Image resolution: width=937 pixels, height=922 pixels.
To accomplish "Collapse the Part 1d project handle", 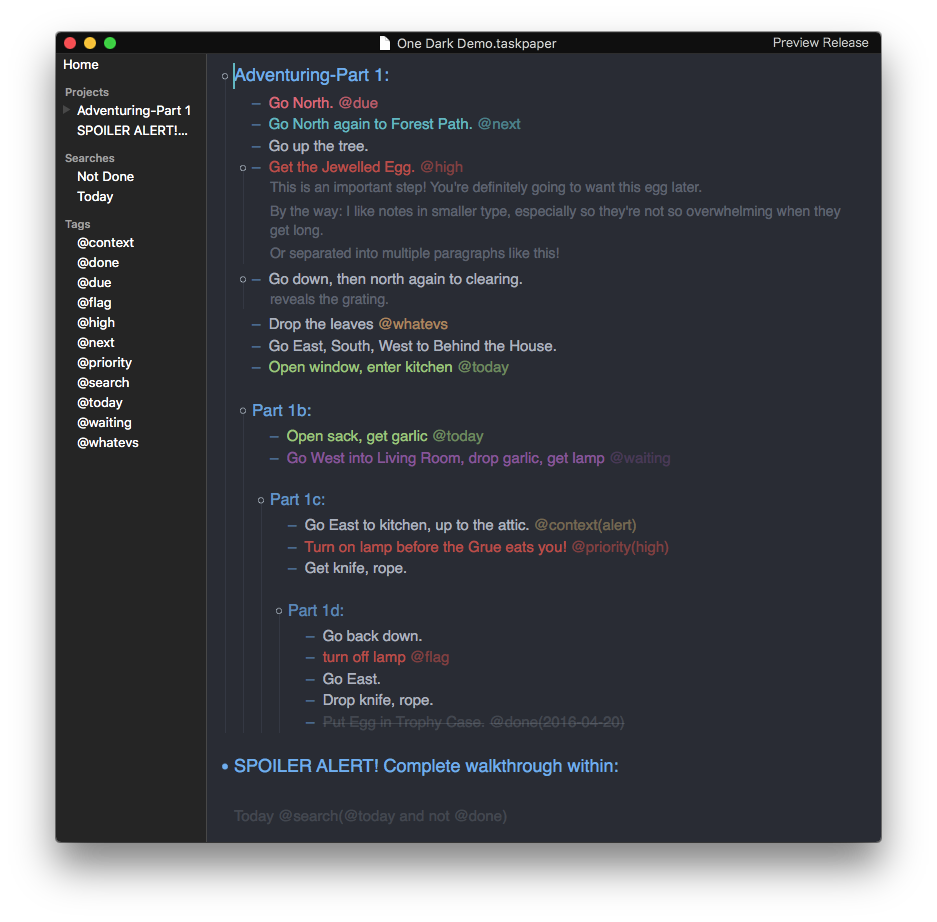I will coord(278,611).
